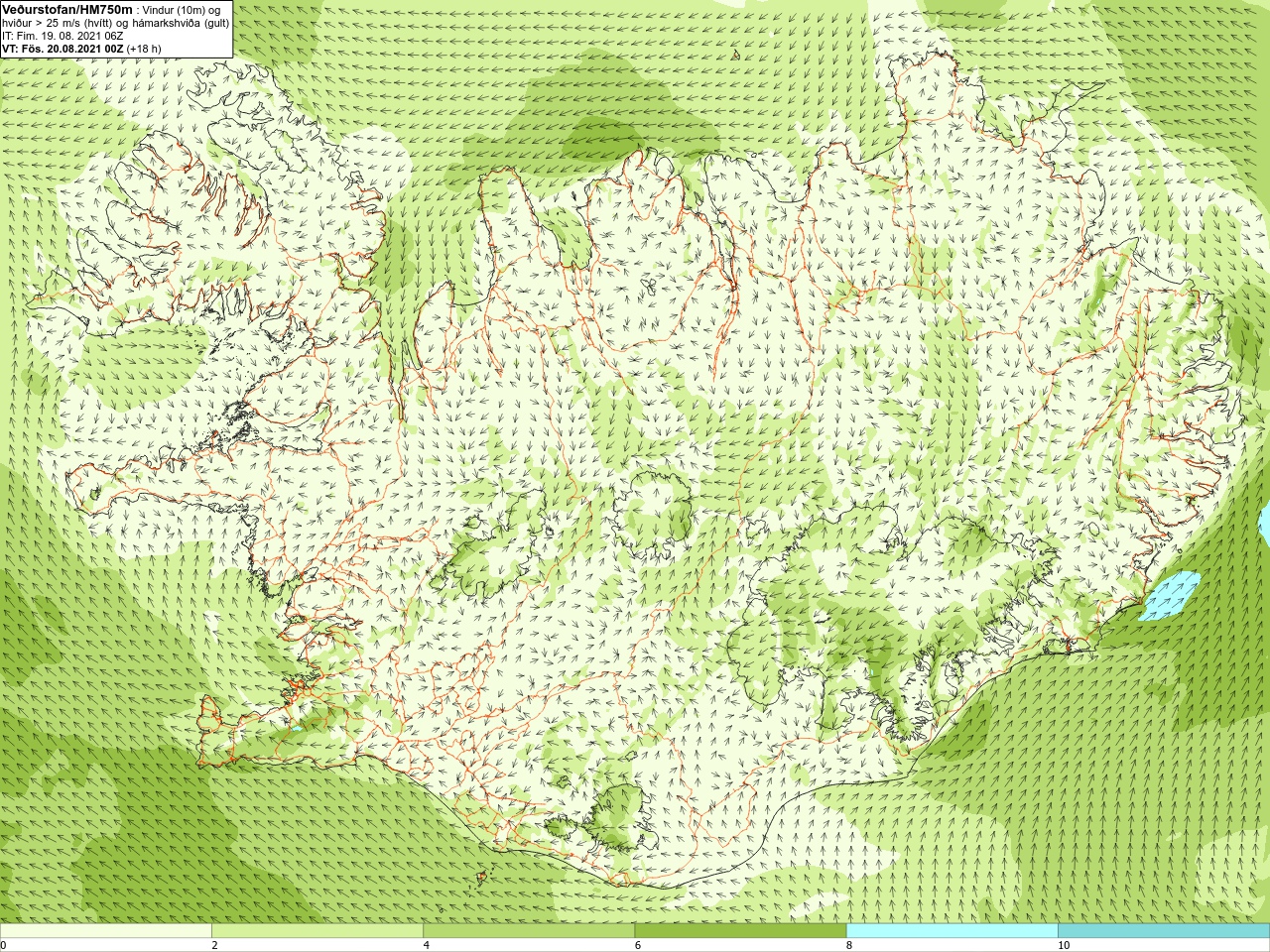Screen dimensions: 1270x952
Task: Click the teal above-10 scale segment
Action: pos(1164,931)
